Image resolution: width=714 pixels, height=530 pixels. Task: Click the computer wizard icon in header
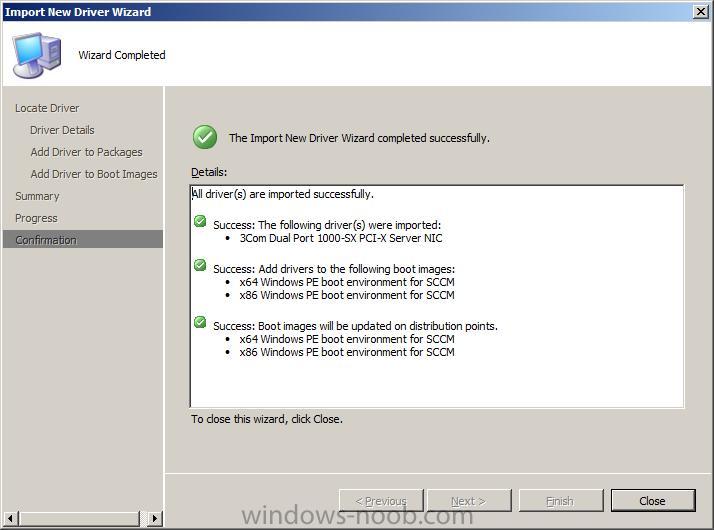pos(36,55)
